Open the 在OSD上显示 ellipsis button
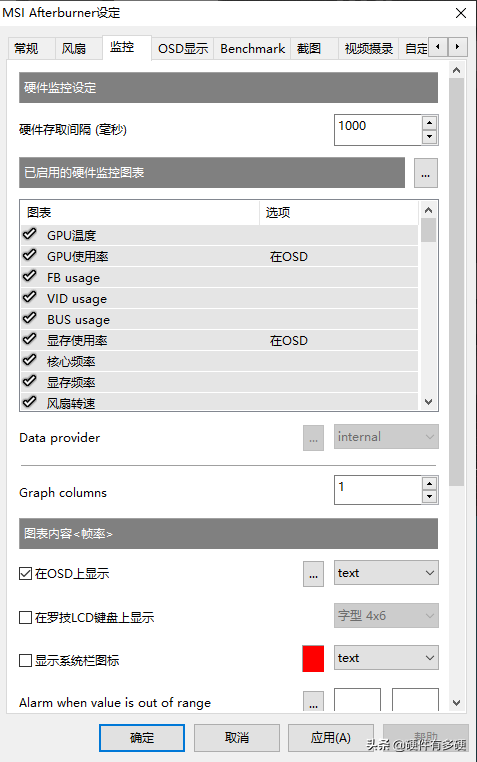This screenshot has height=762, width=477. pyautogui.click(x=313, y=574)
